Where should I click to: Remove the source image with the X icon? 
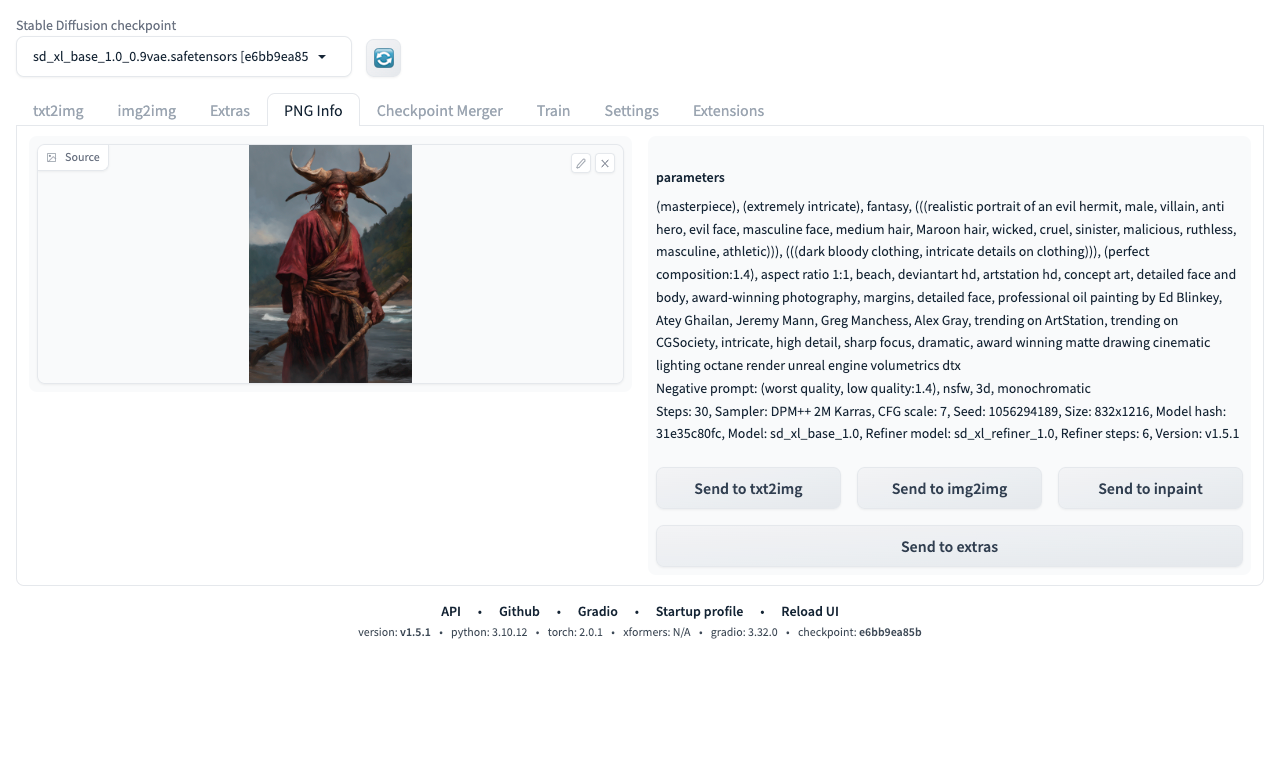coord(605,163)
